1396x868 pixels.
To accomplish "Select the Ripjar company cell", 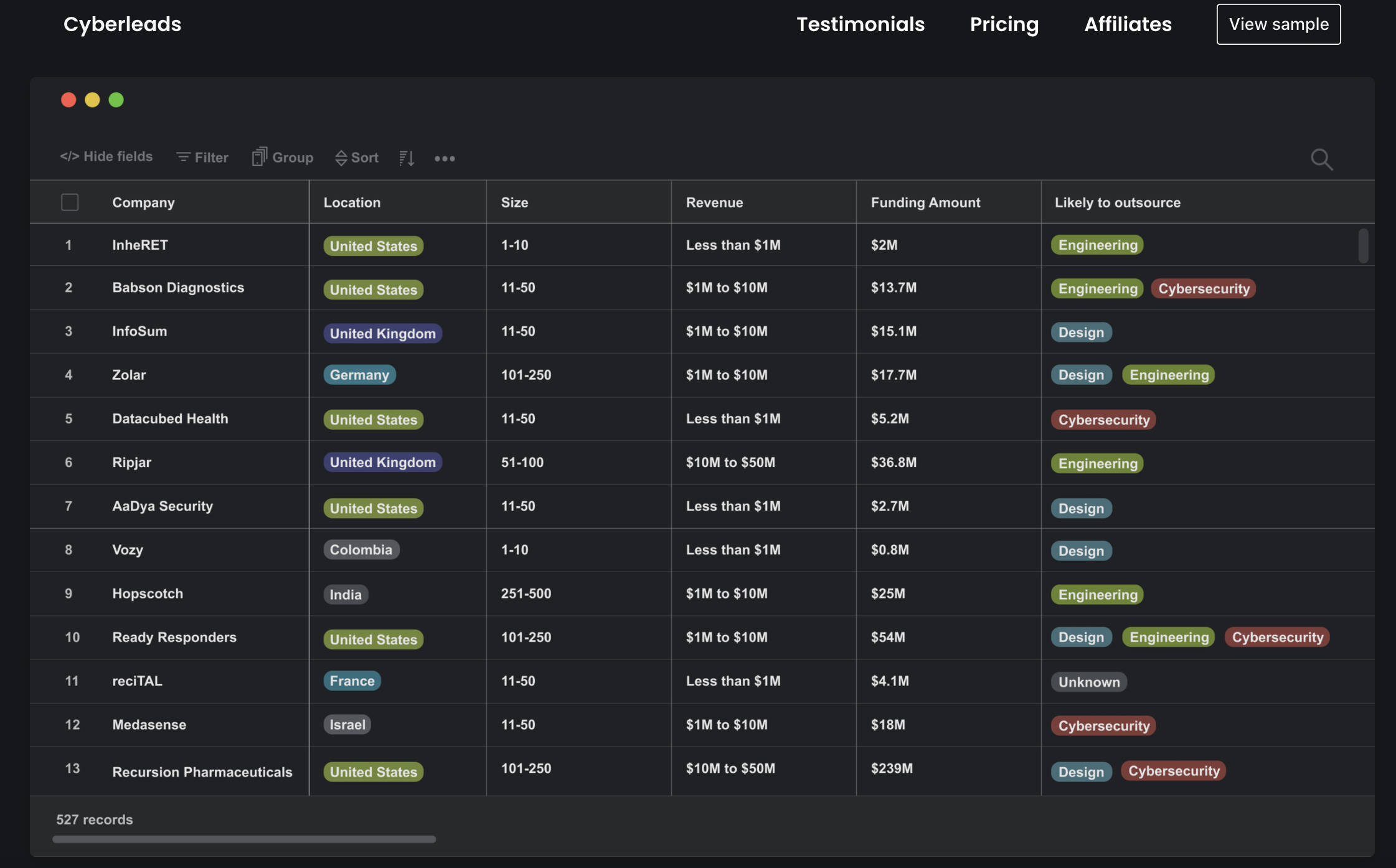I will 131,462.
